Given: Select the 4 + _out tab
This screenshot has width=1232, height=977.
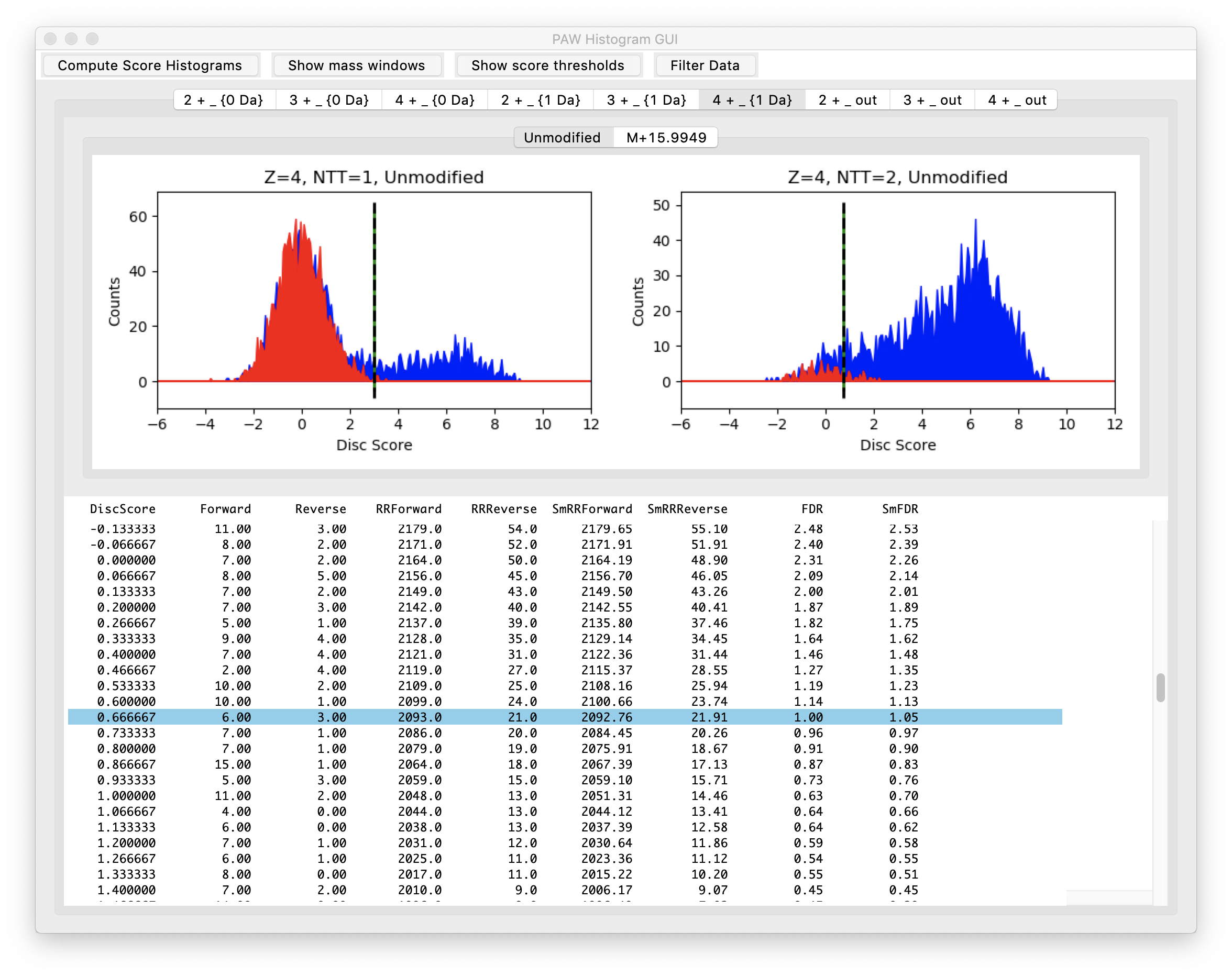Looking at the screenshot, I should coord(1017,100).
